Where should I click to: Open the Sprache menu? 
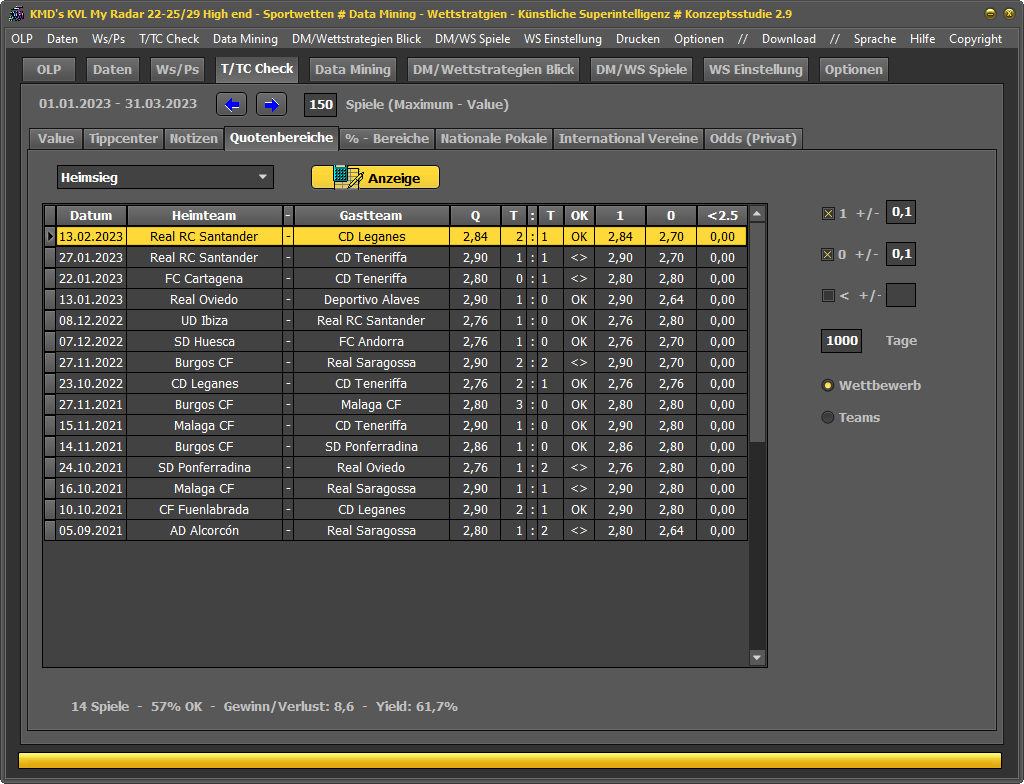point(874,39)
